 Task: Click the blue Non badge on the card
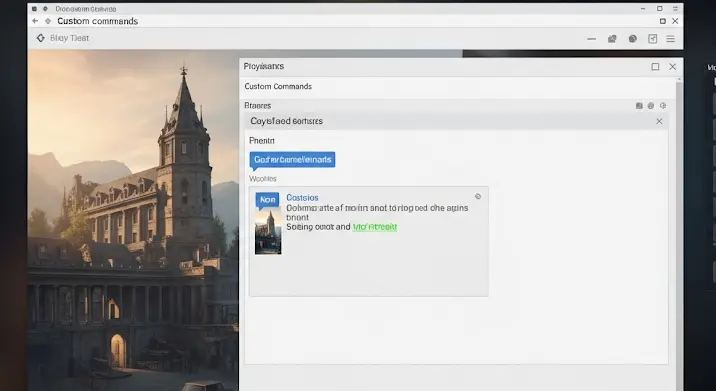tap(268, 200)
